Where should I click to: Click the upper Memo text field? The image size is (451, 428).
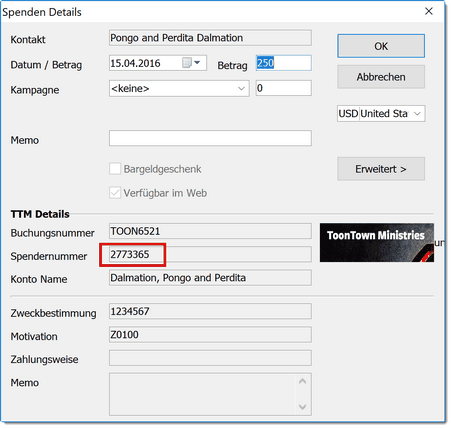(210, 138)
